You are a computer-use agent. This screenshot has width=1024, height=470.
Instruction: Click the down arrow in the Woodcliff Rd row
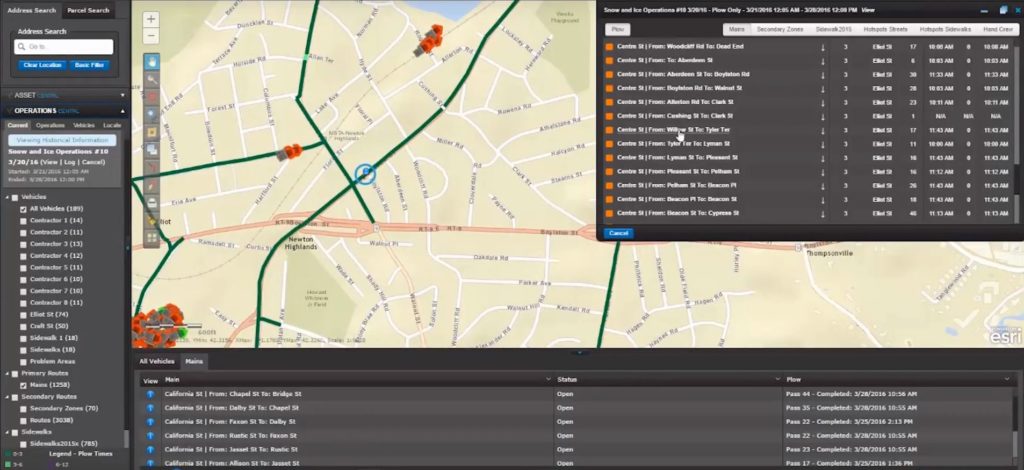[x=822, y=46]
